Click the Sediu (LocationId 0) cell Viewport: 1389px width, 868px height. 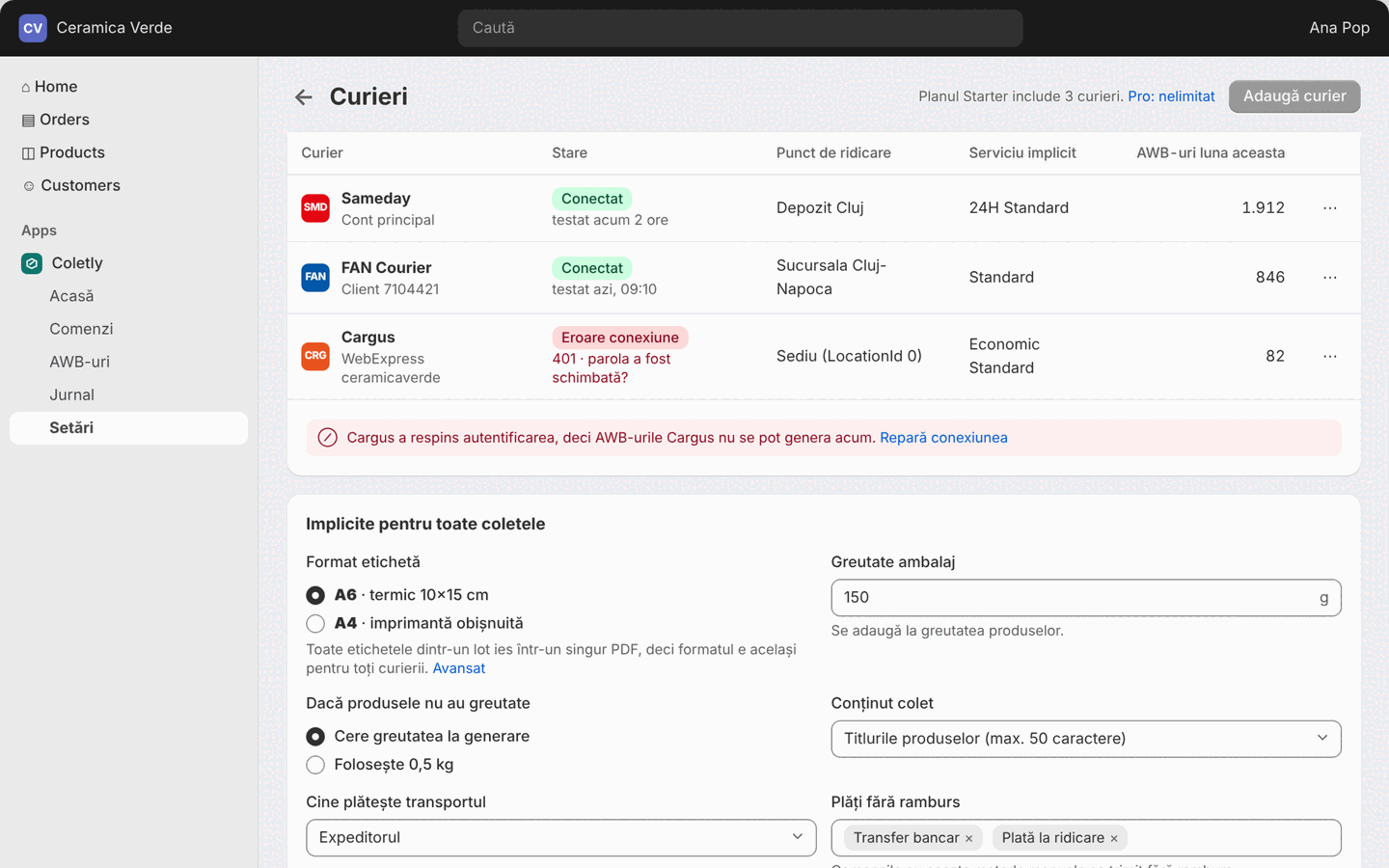[x=849, y=357]
